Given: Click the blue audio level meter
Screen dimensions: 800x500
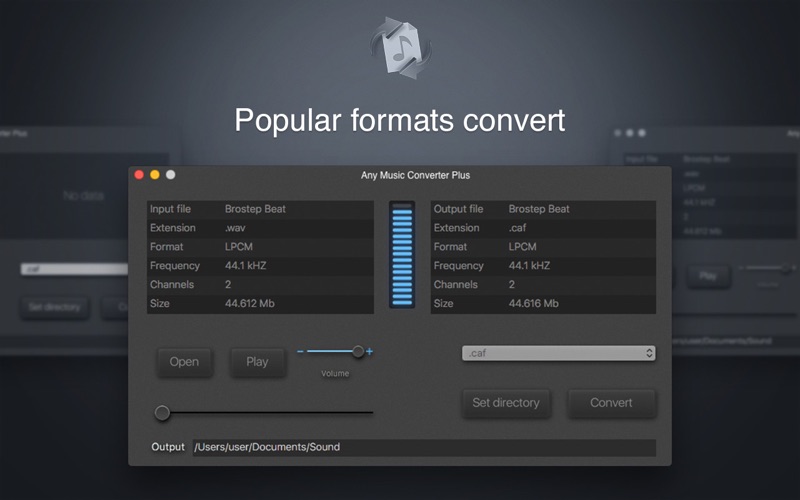Looking at the screenshot, I should click(402, 254).
